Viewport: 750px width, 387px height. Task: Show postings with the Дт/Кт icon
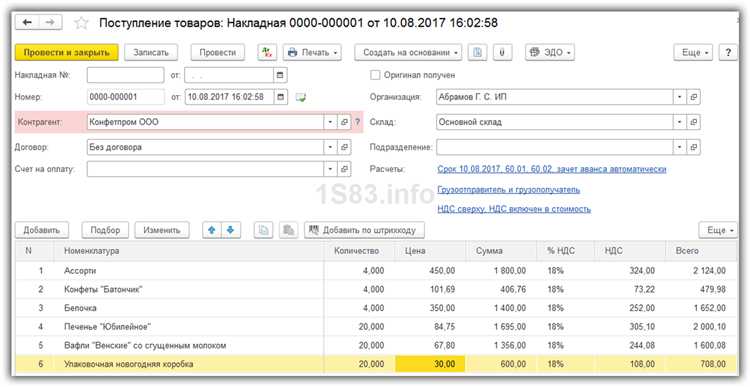267,53
